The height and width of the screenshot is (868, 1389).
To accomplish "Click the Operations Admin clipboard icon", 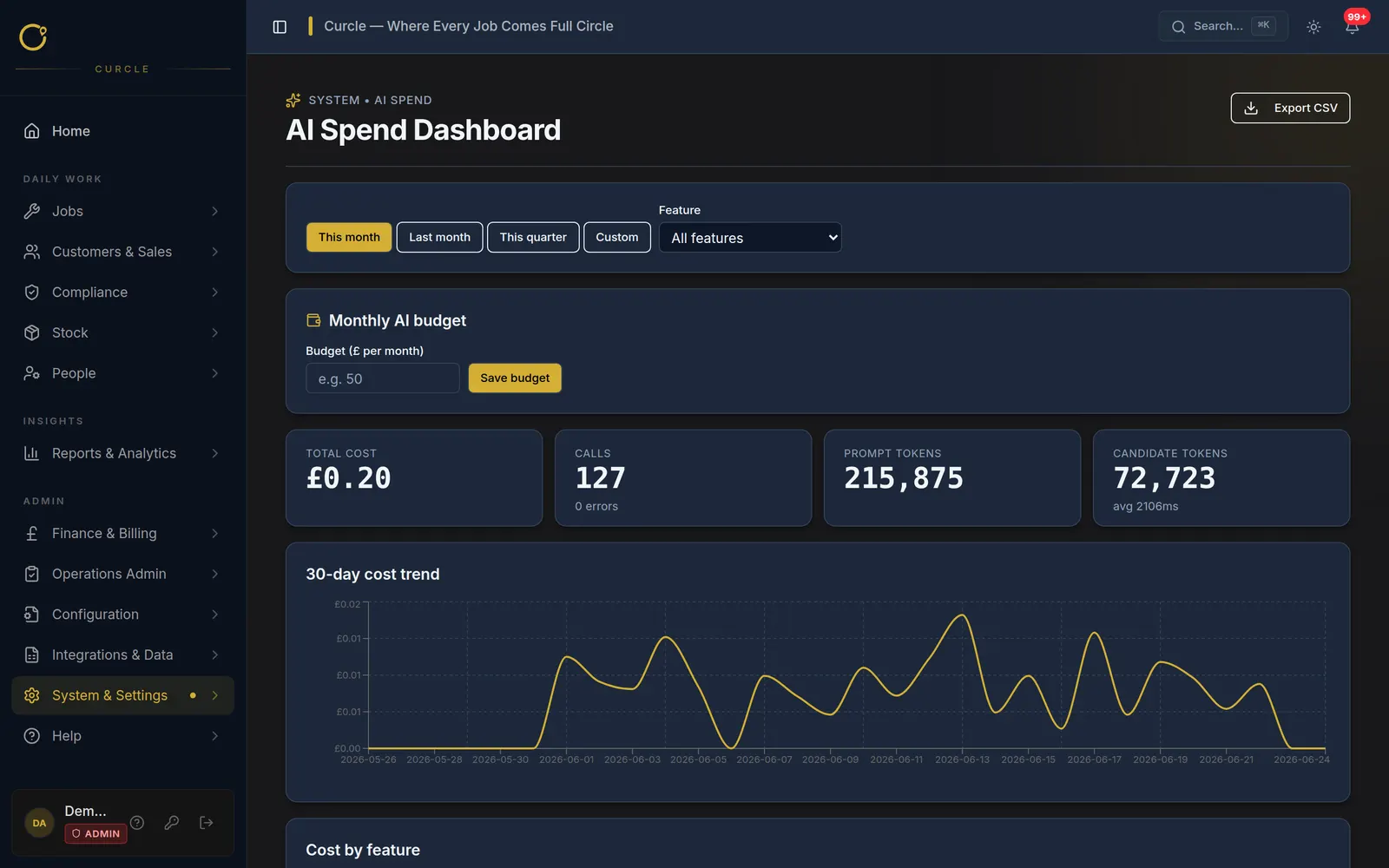I will (32, 574).
